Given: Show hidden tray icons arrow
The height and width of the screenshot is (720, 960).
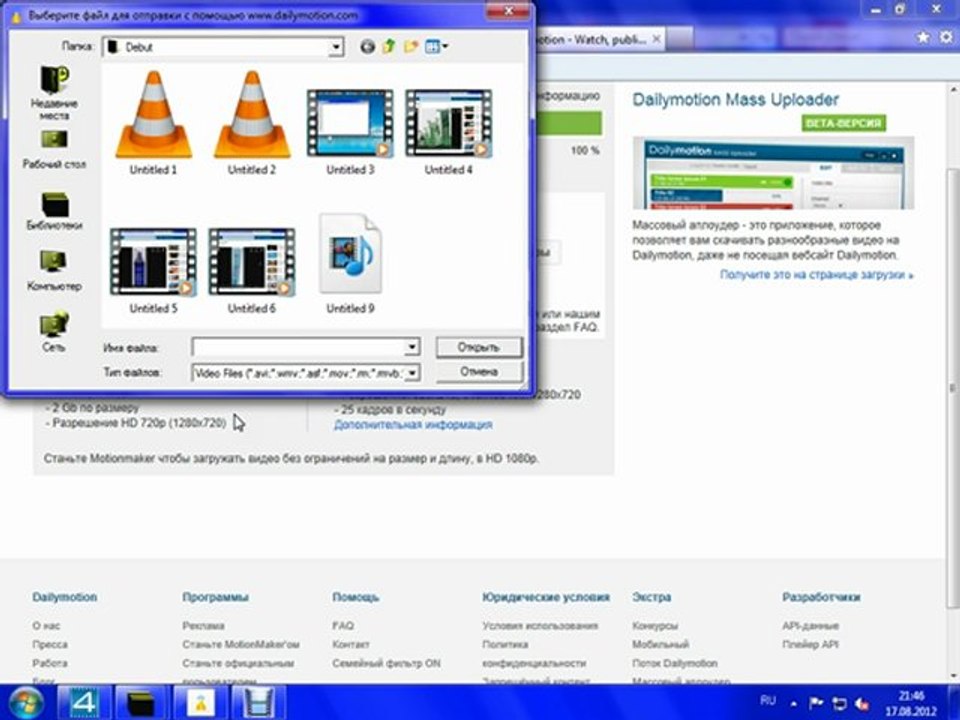Looking at the screenshot, I should click(x=794, y=703).
